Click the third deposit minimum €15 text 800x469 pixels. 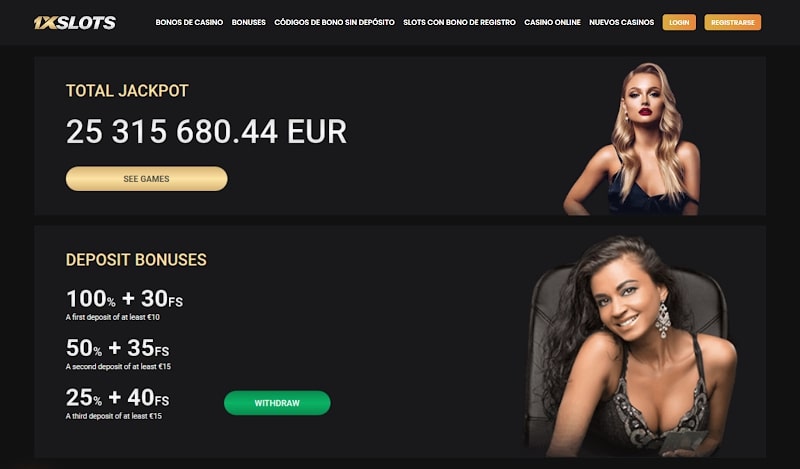(114, 416)
